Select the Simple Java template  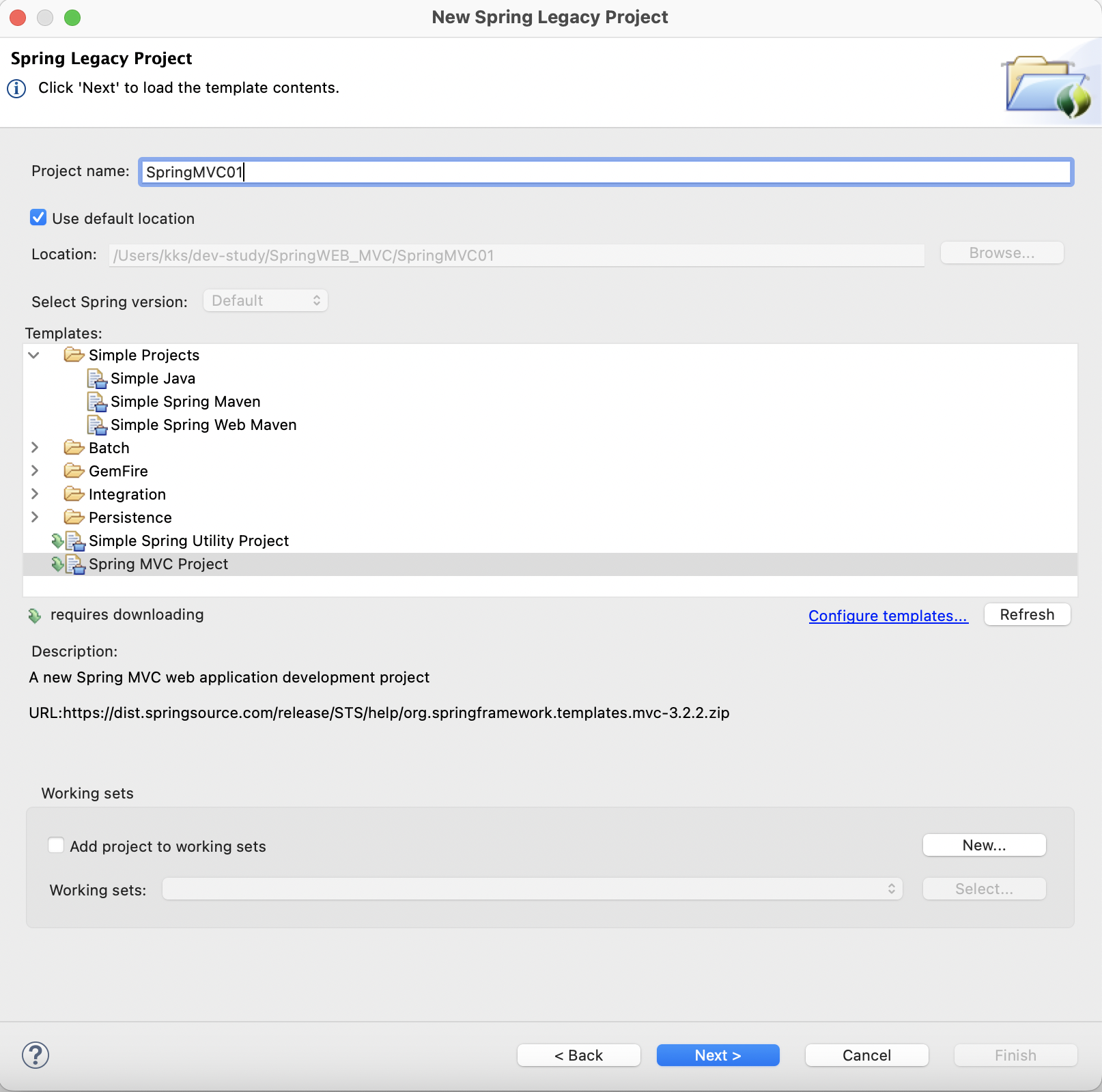pos(153,378)
